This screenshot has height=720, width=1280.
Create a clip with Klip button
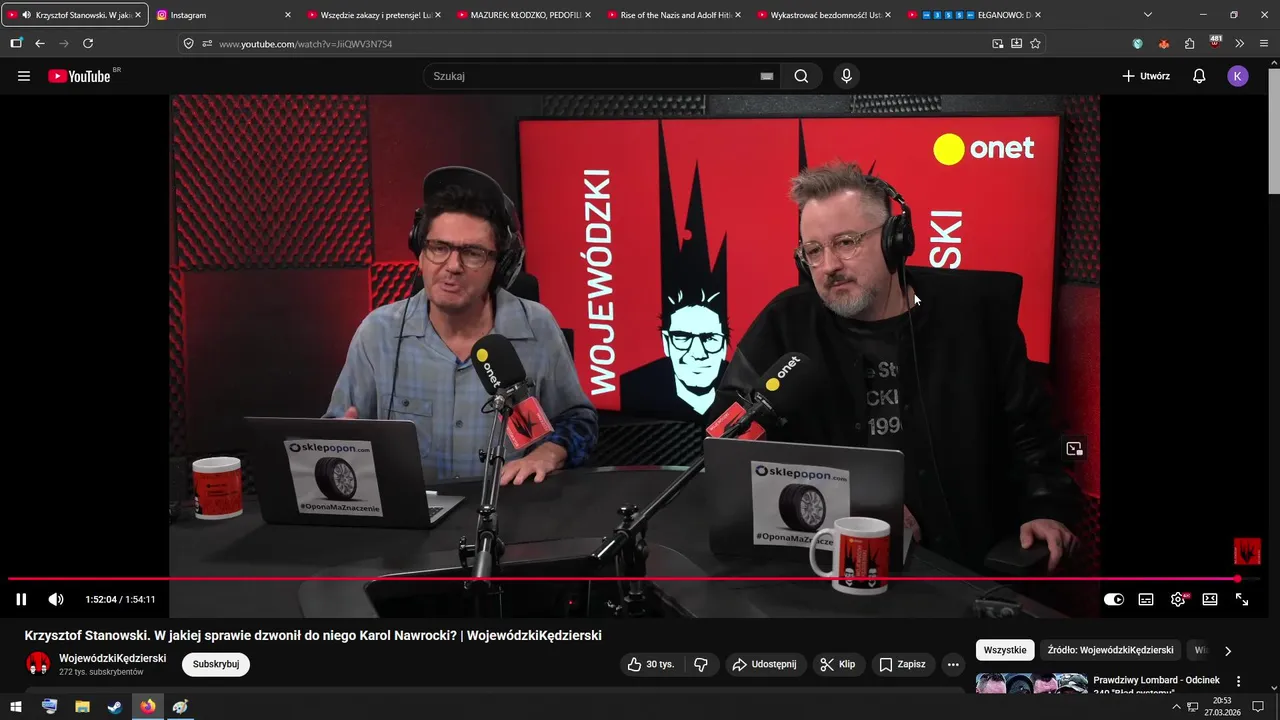[x=838, y=664]
